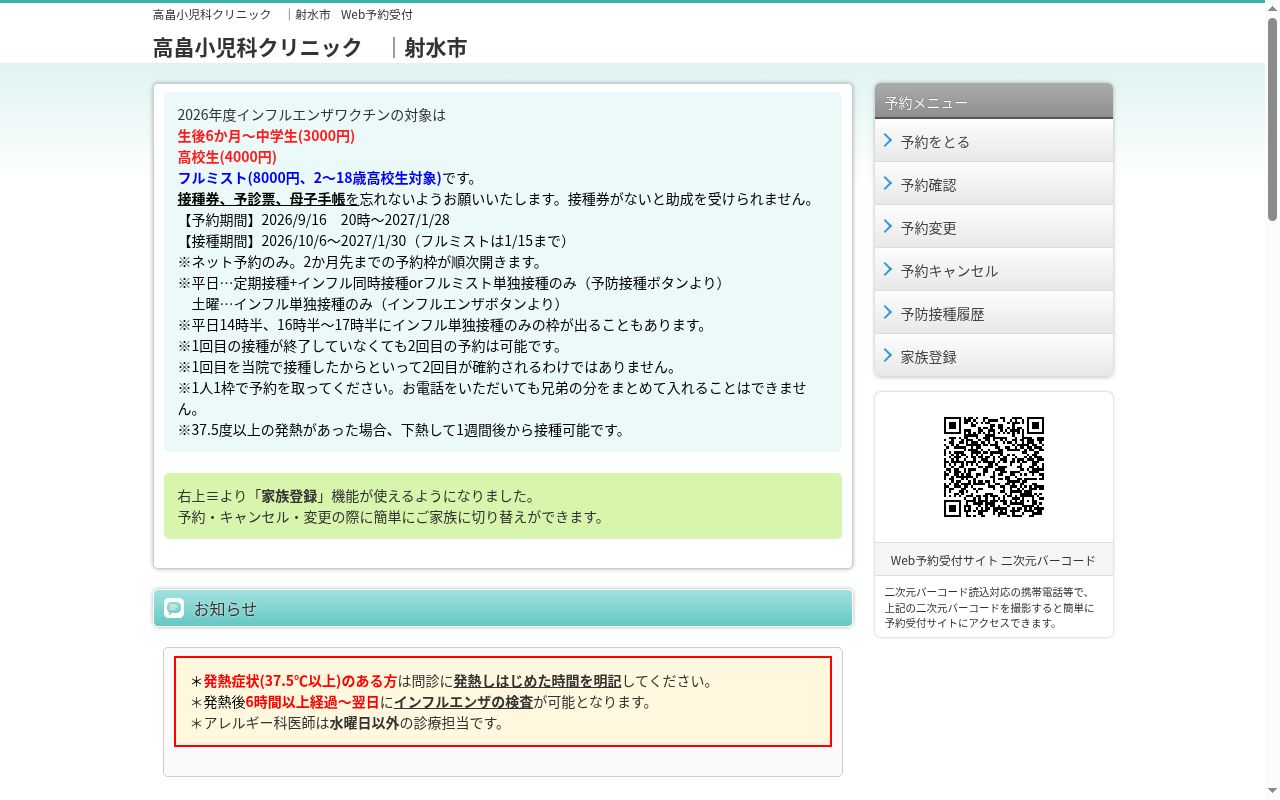Image resolution: width=1280 pixels, height=800 pixels.
Task: Click the ※37.5度以上の発熱があった場合 line
Action: click(x=401, y=430)
